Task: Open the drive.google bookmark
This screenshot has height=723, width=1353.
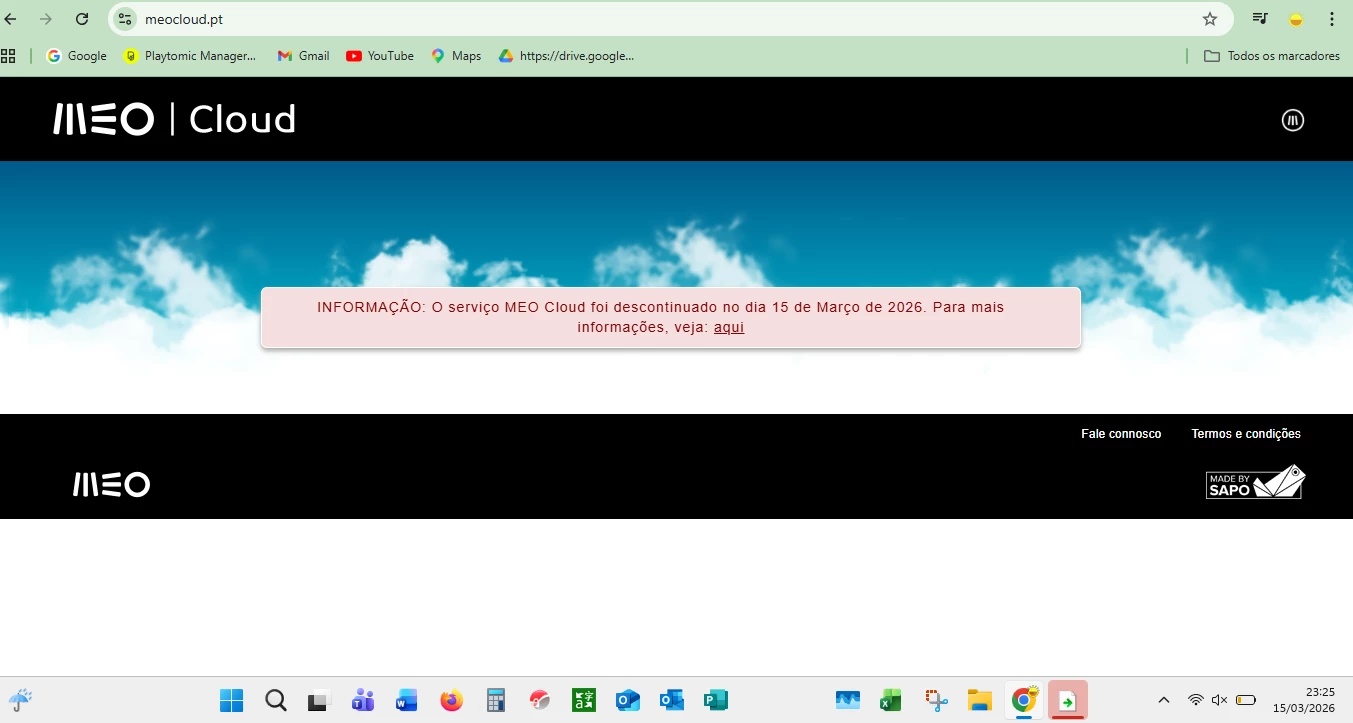Action: [x=567, y=56]
